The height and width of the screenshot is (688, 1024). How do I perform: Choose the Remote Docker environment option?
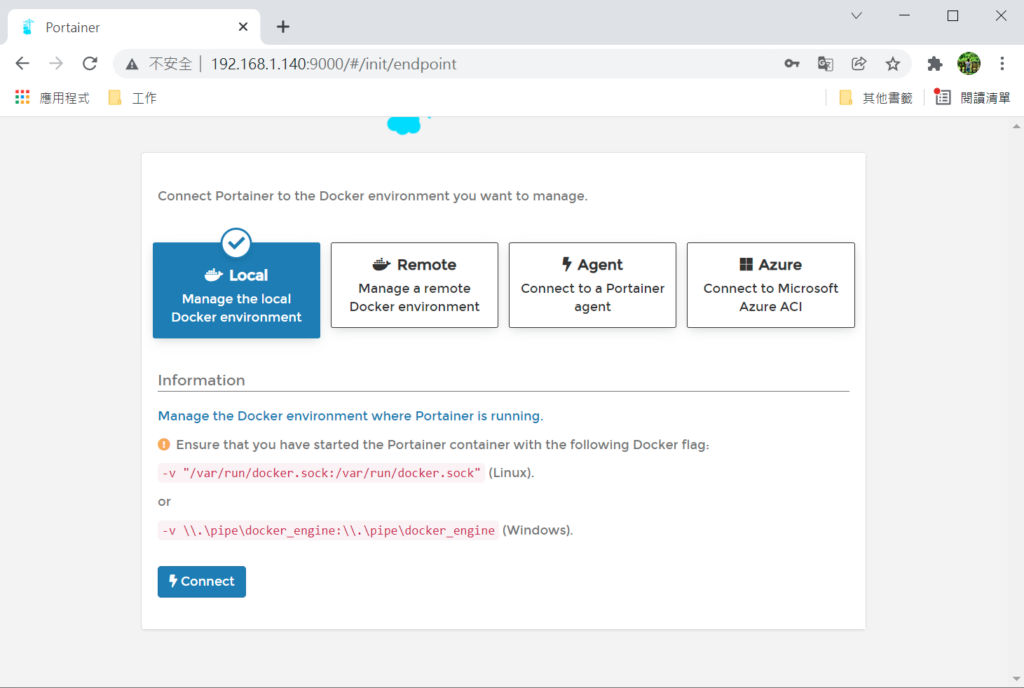click(414, 285)
